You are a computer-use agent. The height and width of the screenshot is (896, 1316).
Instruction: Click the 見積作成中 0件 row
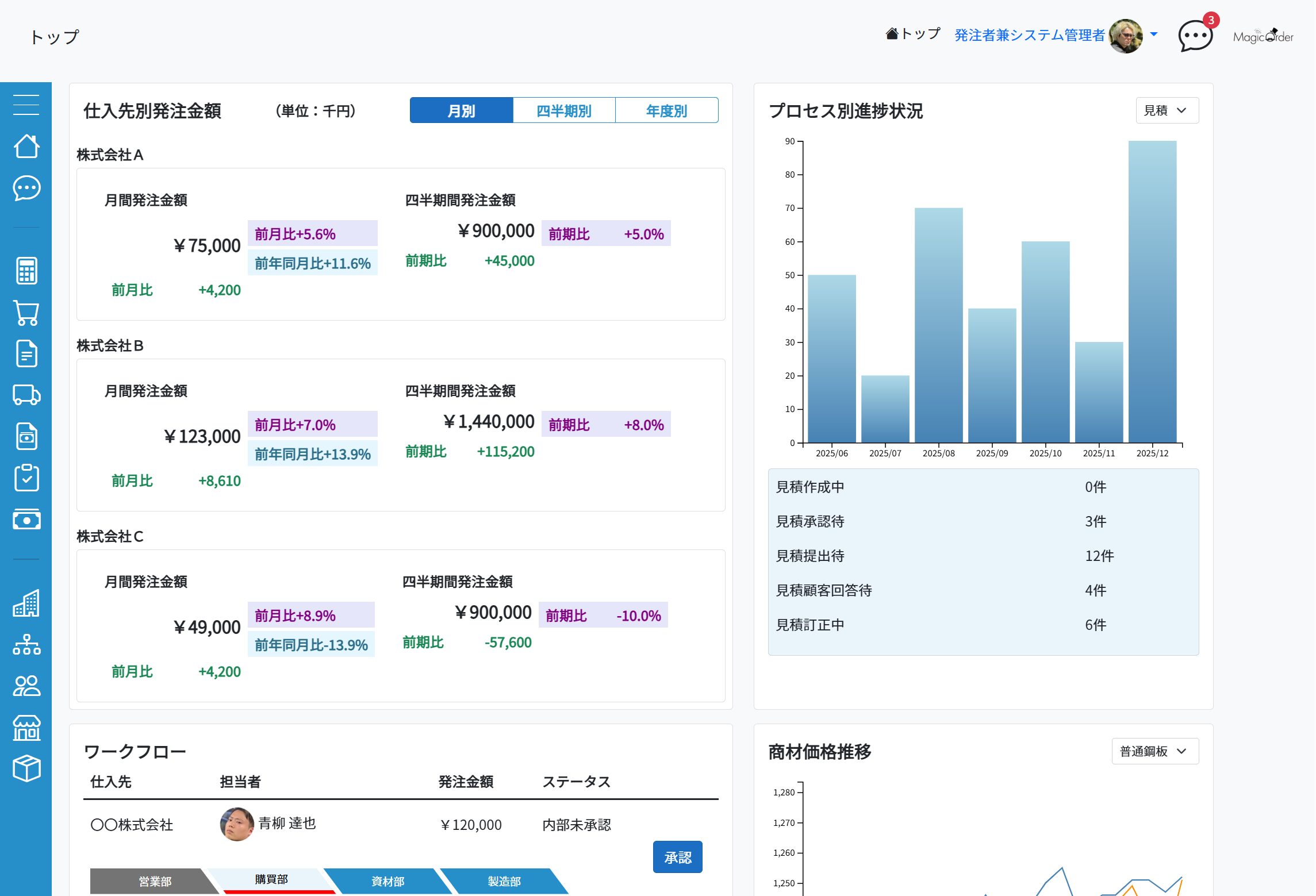983,487
